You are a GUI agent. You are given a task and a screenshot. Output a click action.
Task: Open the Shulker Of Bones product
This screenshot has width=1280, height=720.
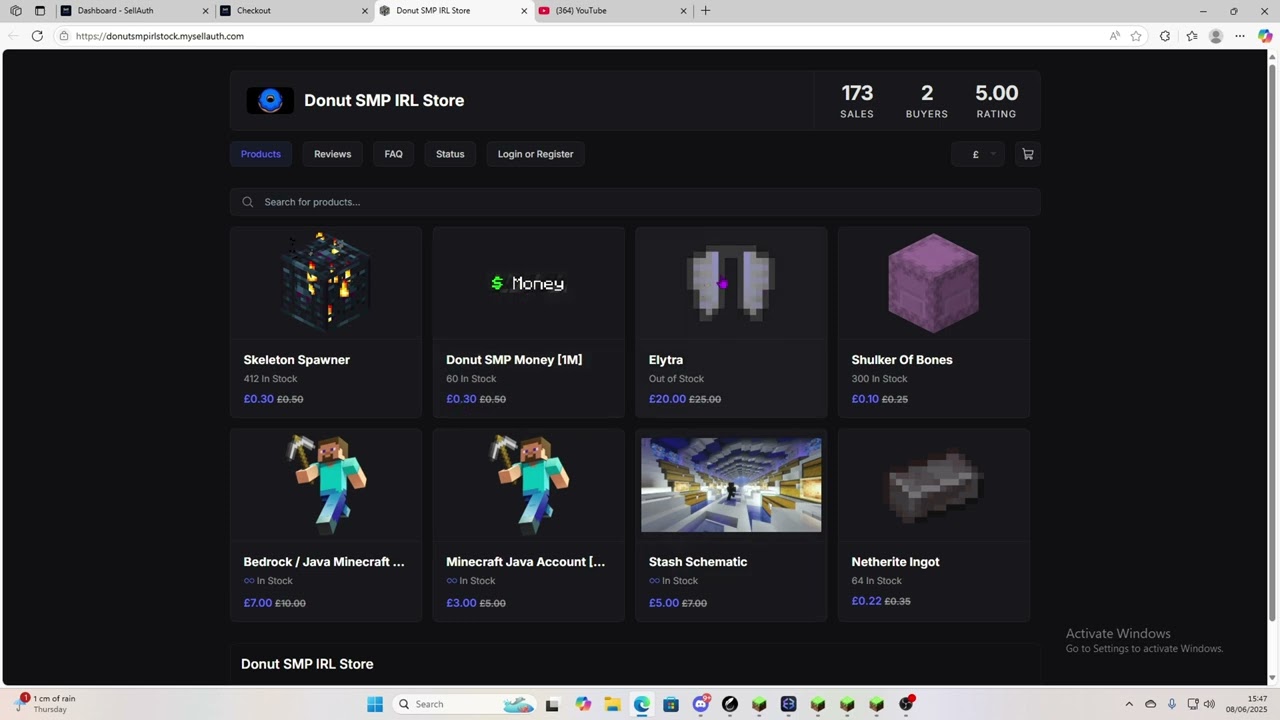coord(934,322)
